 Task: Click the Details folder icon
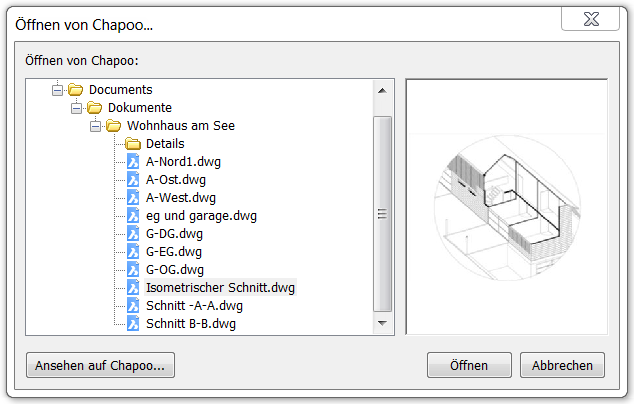click(133, 144)
